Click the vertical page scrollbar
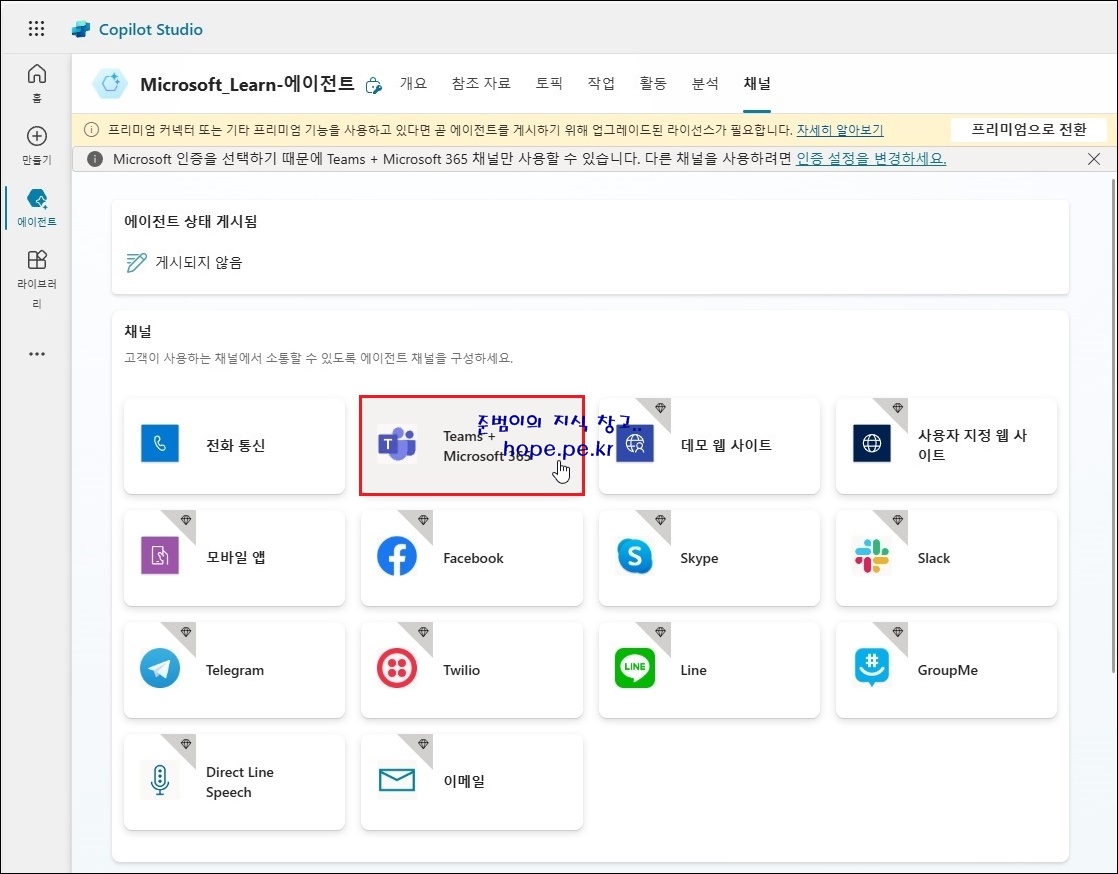 tap(1113, 428)
